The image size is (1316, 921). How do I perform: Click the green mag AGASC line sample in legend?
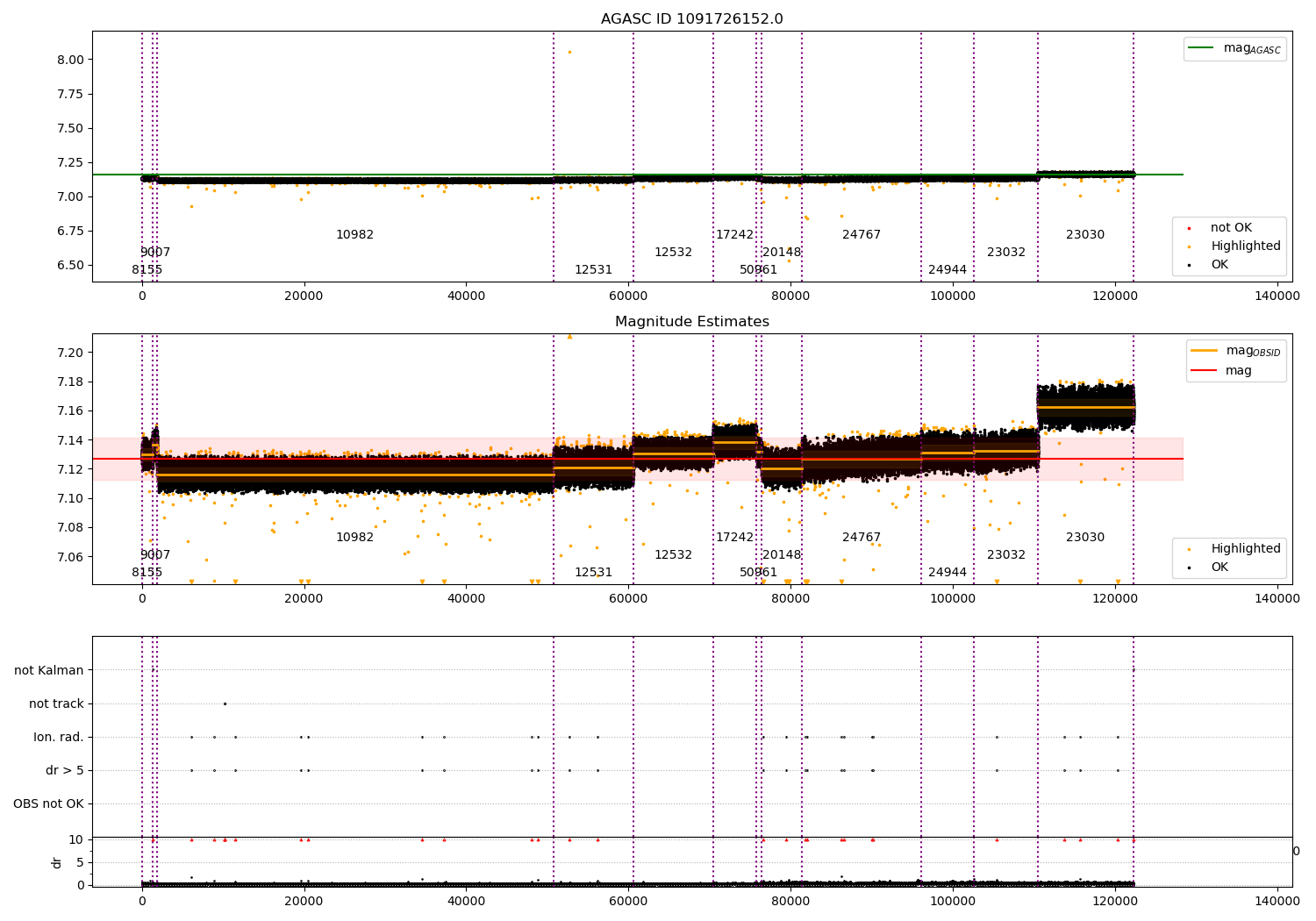[1202, 48]
